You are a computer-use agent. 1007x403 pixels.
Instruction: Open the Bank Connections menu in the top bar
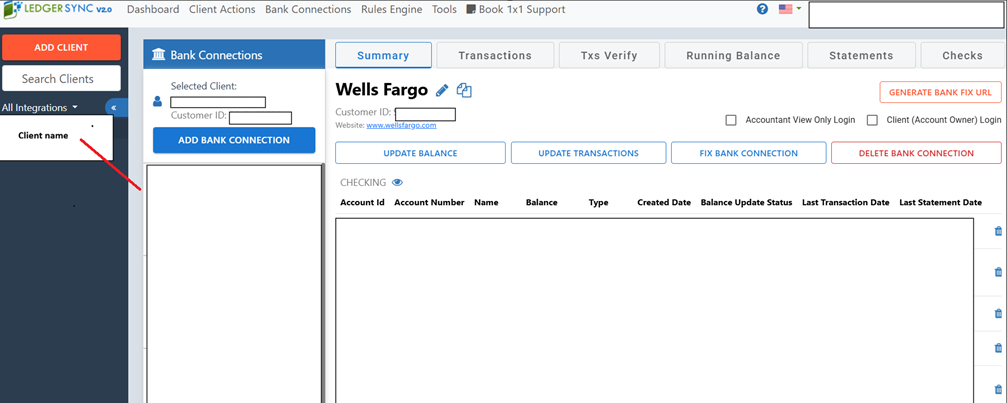click(308, 10)
